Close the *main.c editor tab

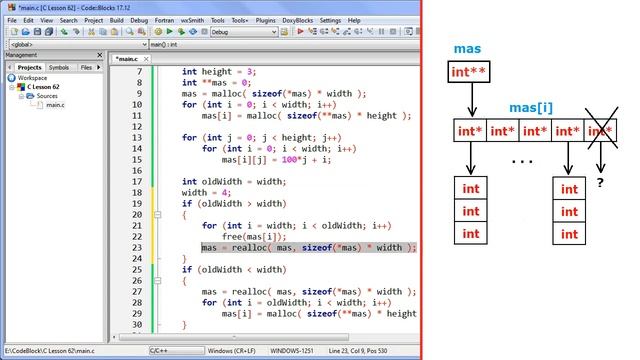pyautogui.click(x=146, y=59)
